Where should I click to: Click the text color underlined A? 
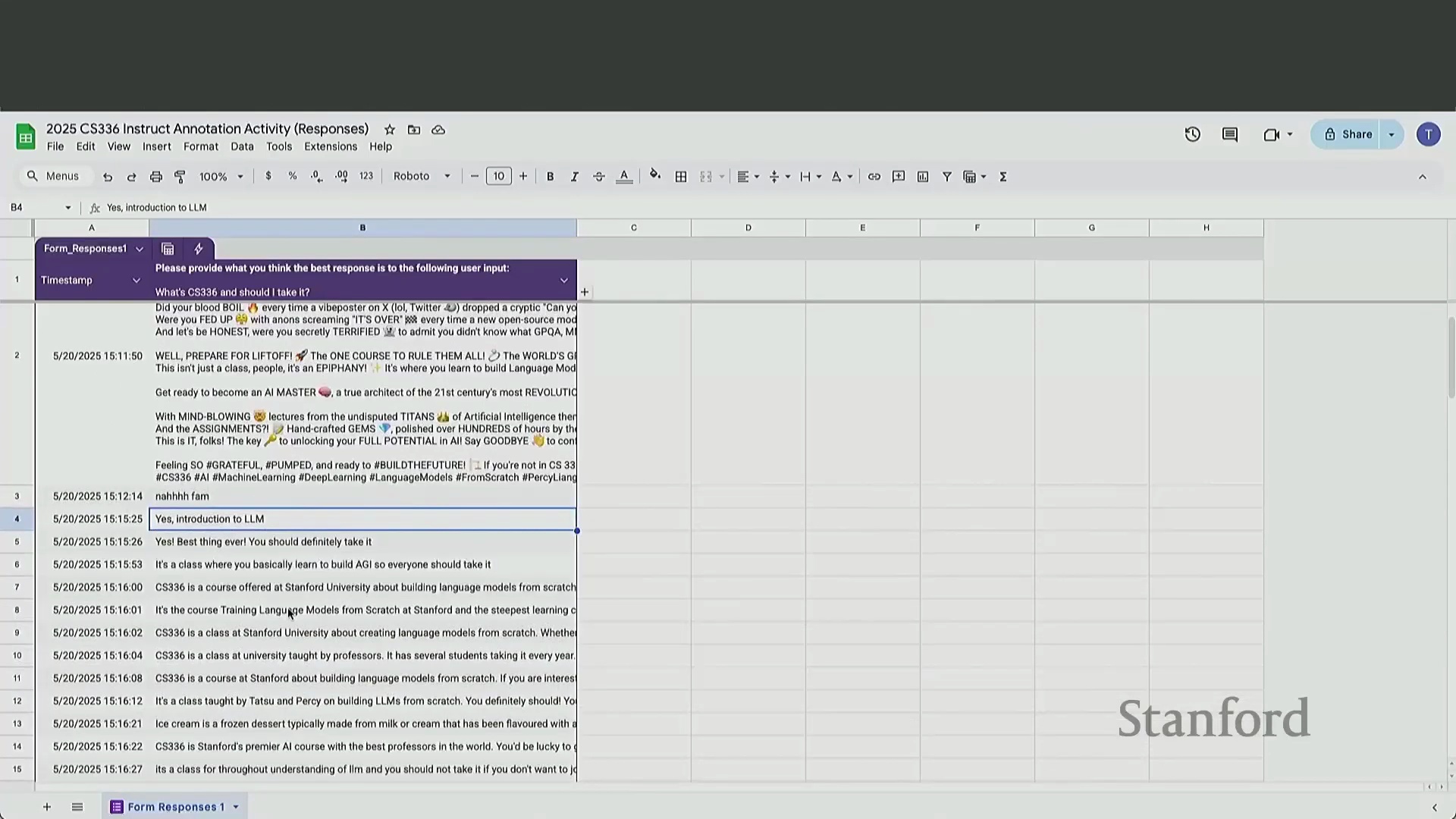point(623,177)
